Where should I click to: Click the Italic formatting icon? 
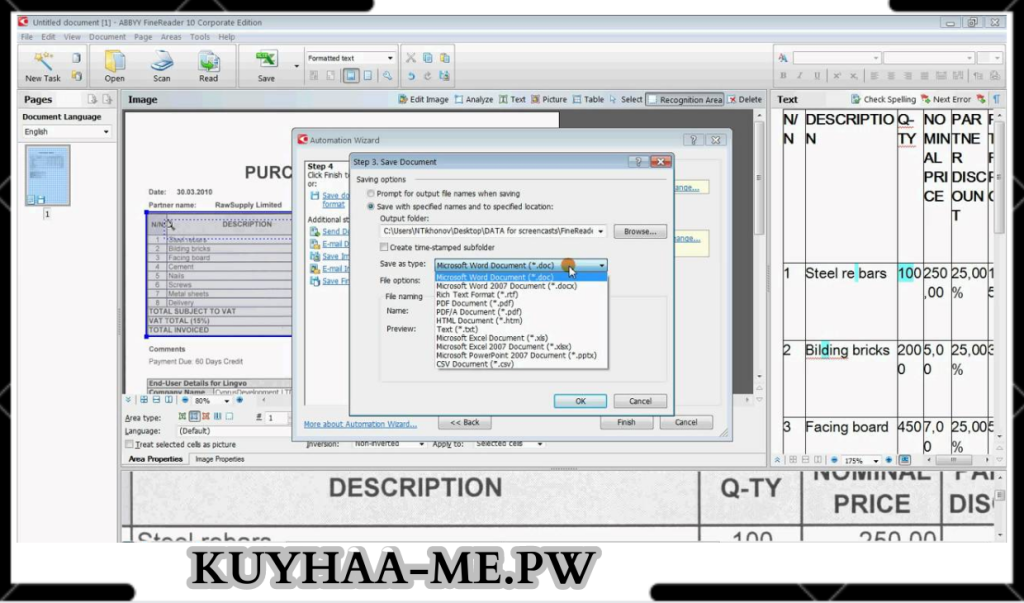tap(800, 76)
